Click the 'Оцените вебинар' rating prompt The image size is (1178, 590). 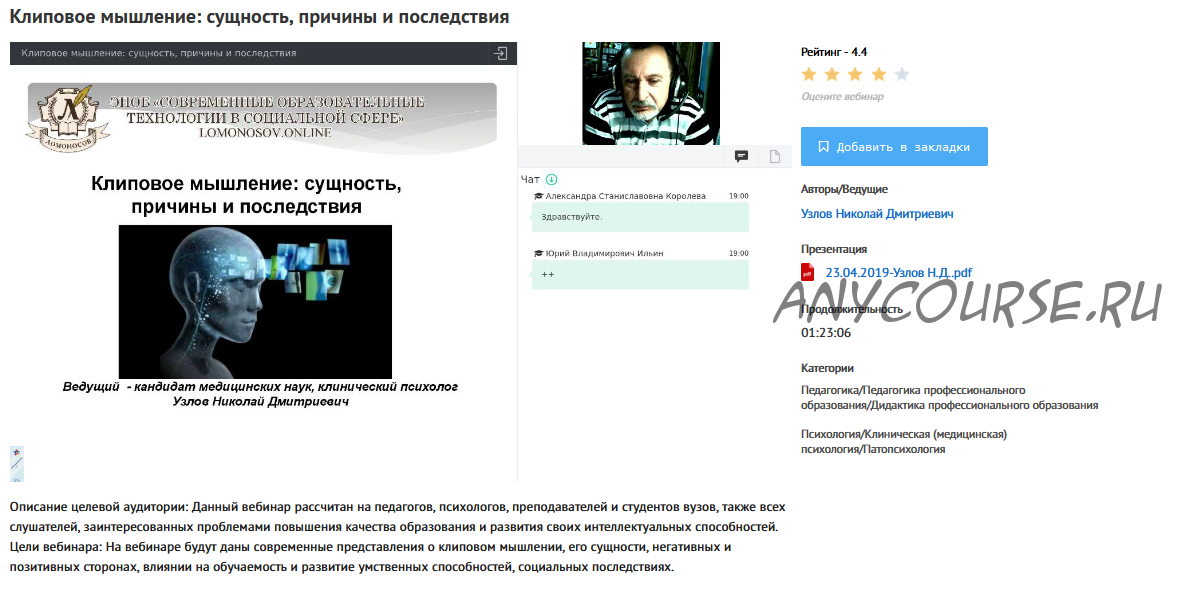coord(842,96)
